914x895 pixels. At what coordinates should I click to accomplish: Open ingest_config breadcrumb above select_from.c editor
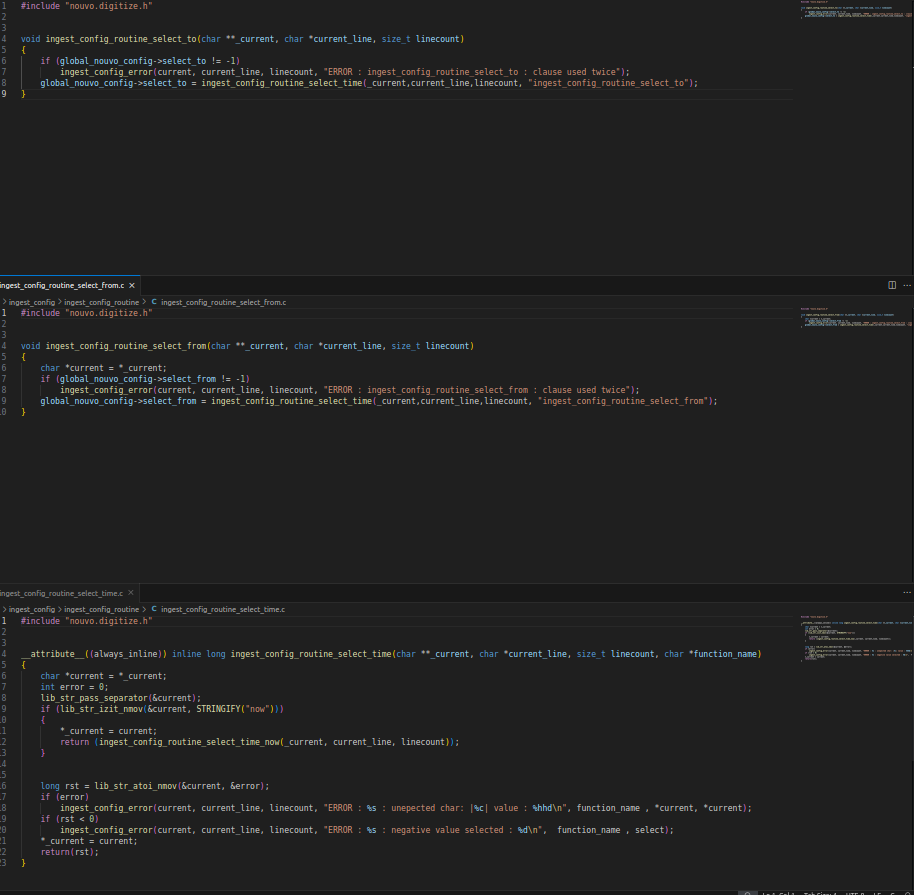[31, 302]
